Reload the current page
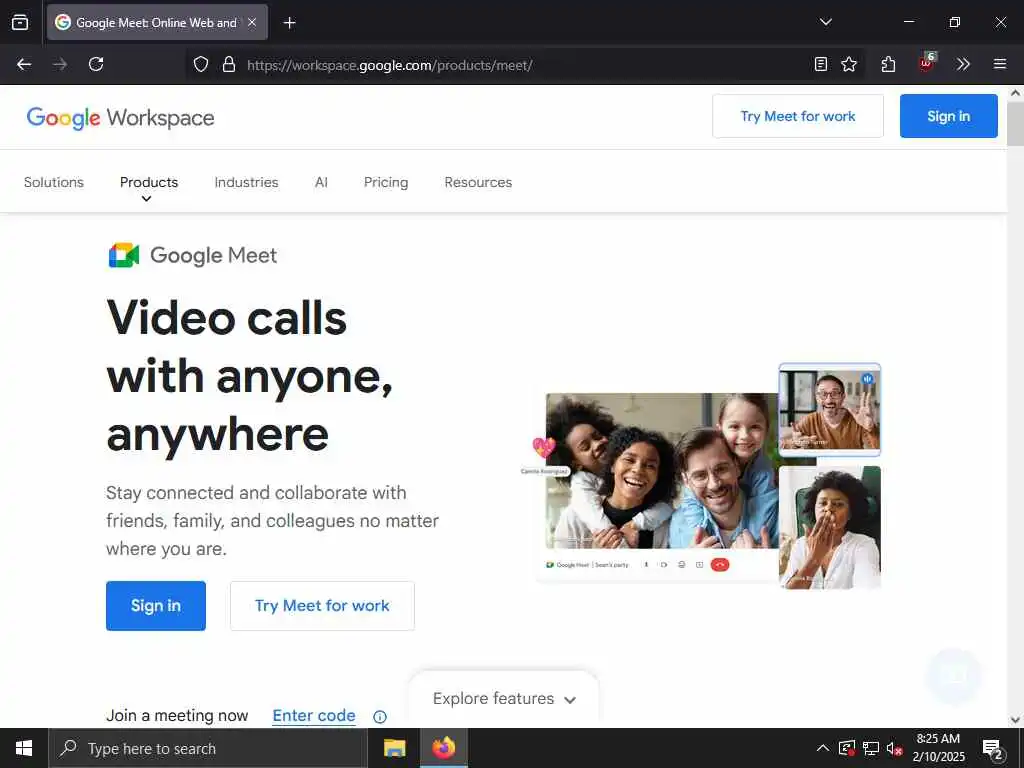The width and height of the screenshot is (1024, 768). pos(96,64)
